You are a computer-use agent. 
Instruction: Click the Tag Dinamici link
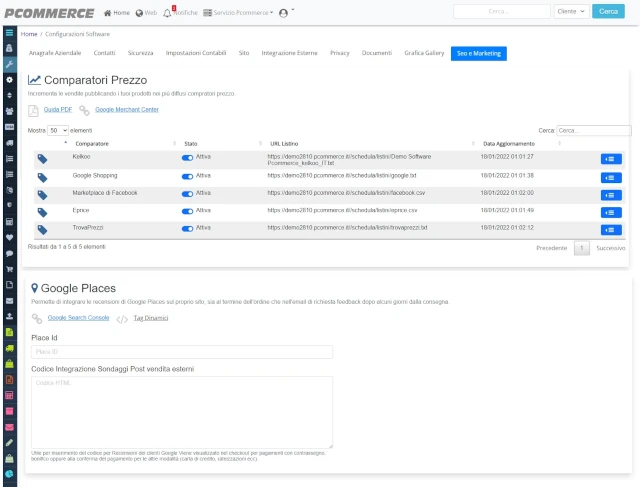(x=151, y=318)
